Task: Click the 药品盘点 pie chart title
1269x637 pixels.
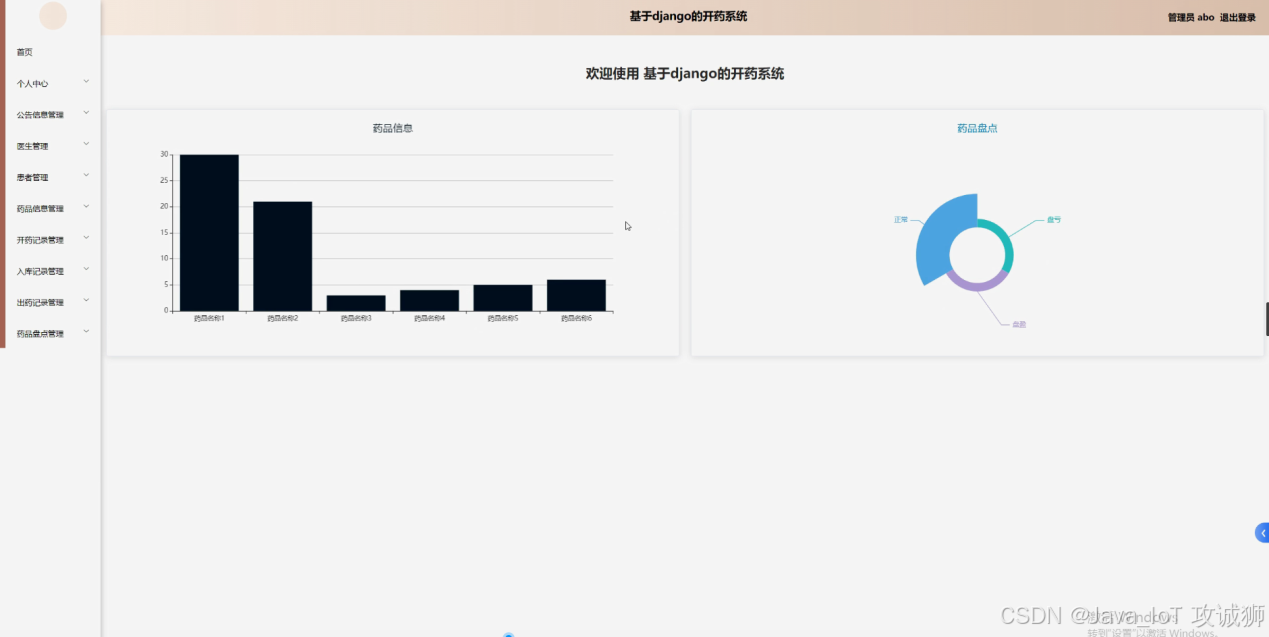Action: [x=977, y=128]
